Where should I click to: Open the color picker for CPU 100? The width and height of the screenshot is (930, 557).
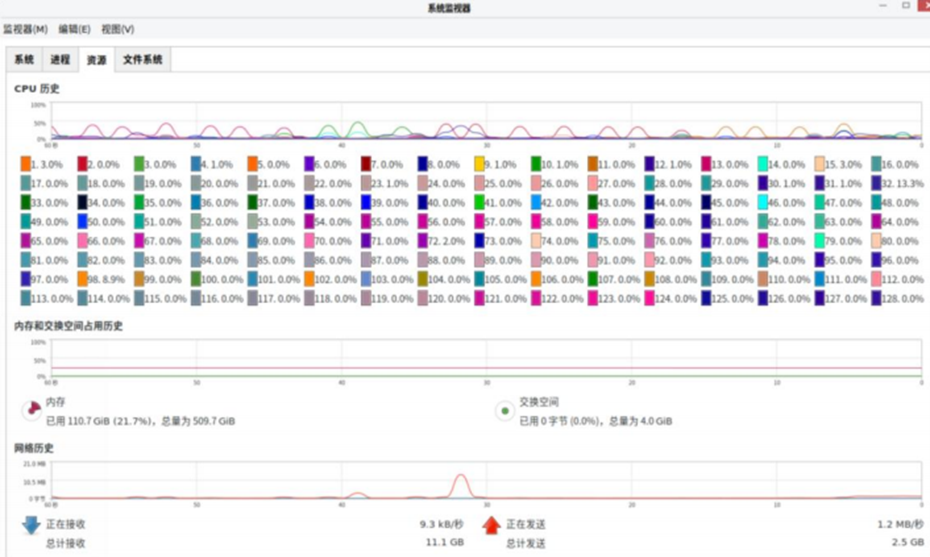pos(196,279)
